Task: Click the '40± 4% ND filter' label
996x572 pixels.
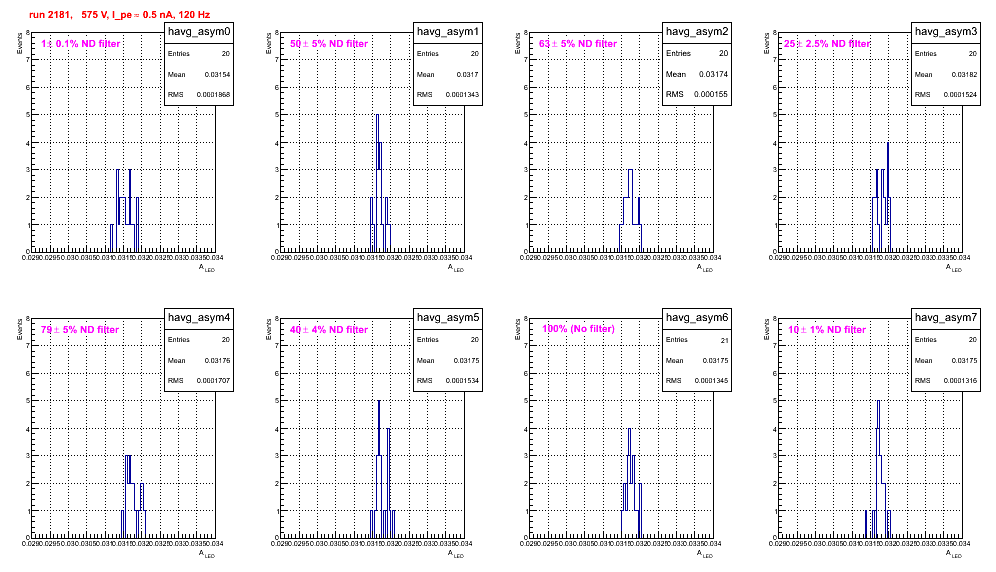Action: (x=329, y=330)
